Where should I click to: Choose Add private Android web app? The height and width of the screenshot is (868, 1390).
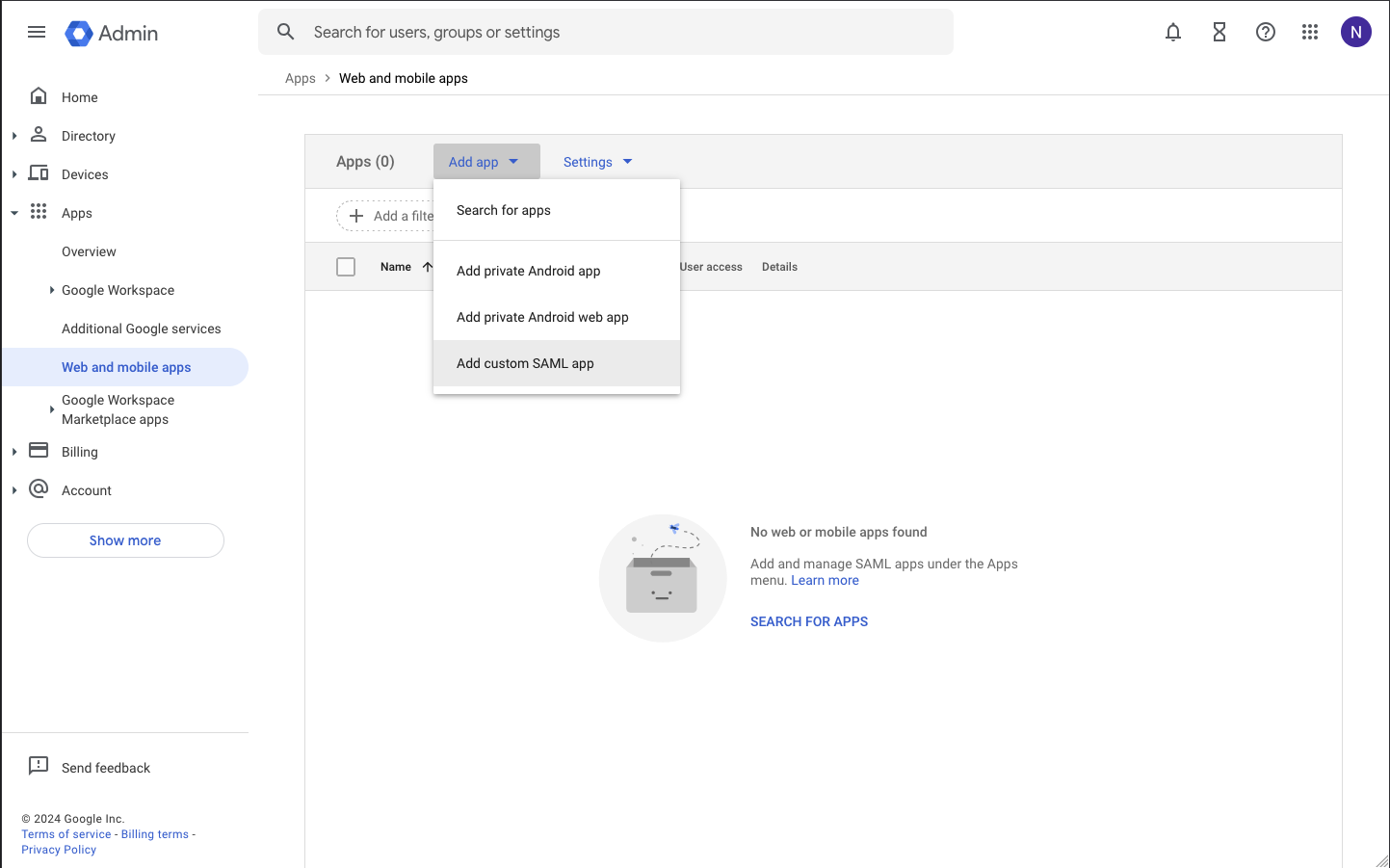coord(542,317)
